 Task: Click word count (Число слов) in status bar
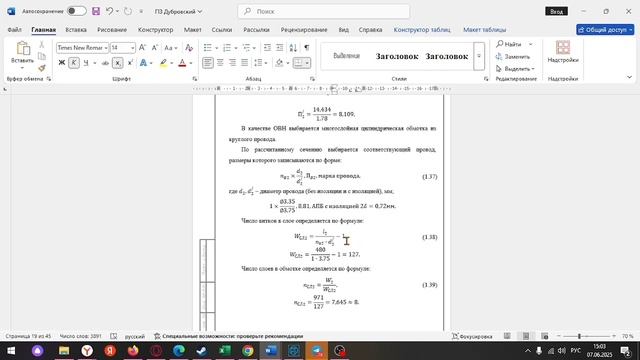(x=80, y=336)
